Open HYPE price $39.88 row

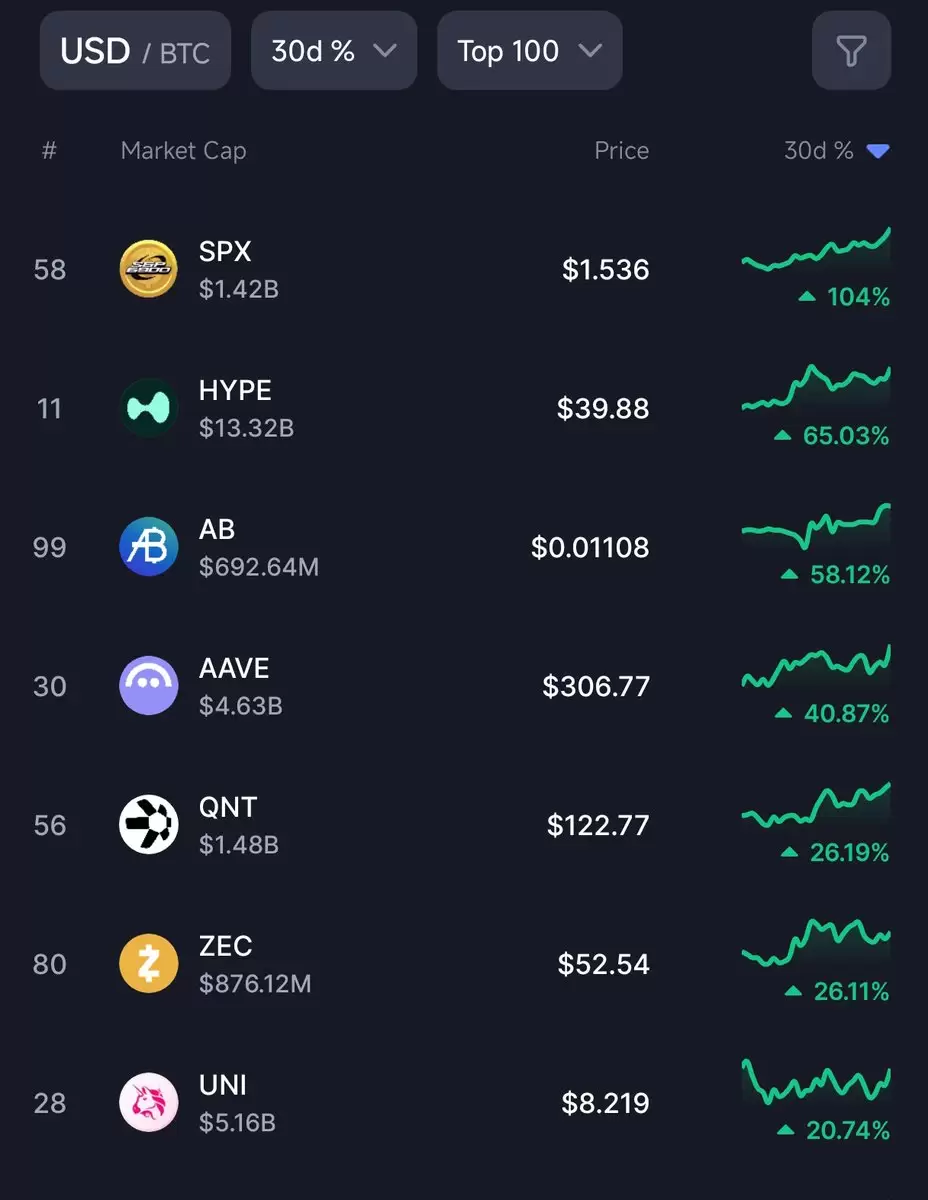464,408
